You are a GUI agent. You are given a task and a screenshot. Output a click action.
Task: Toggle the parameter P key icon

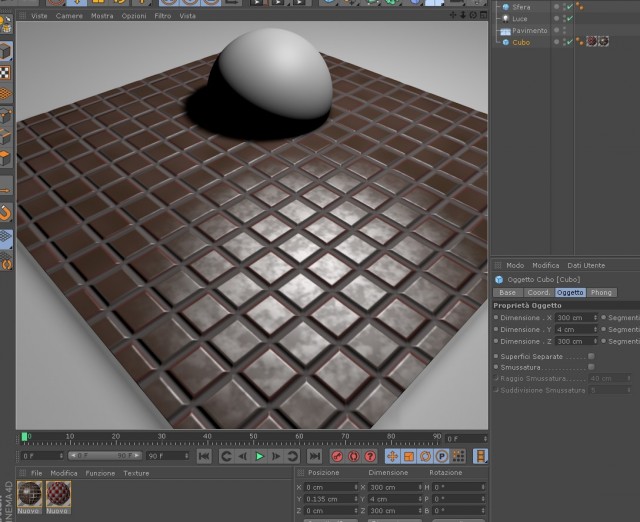(x=442, y=456)
